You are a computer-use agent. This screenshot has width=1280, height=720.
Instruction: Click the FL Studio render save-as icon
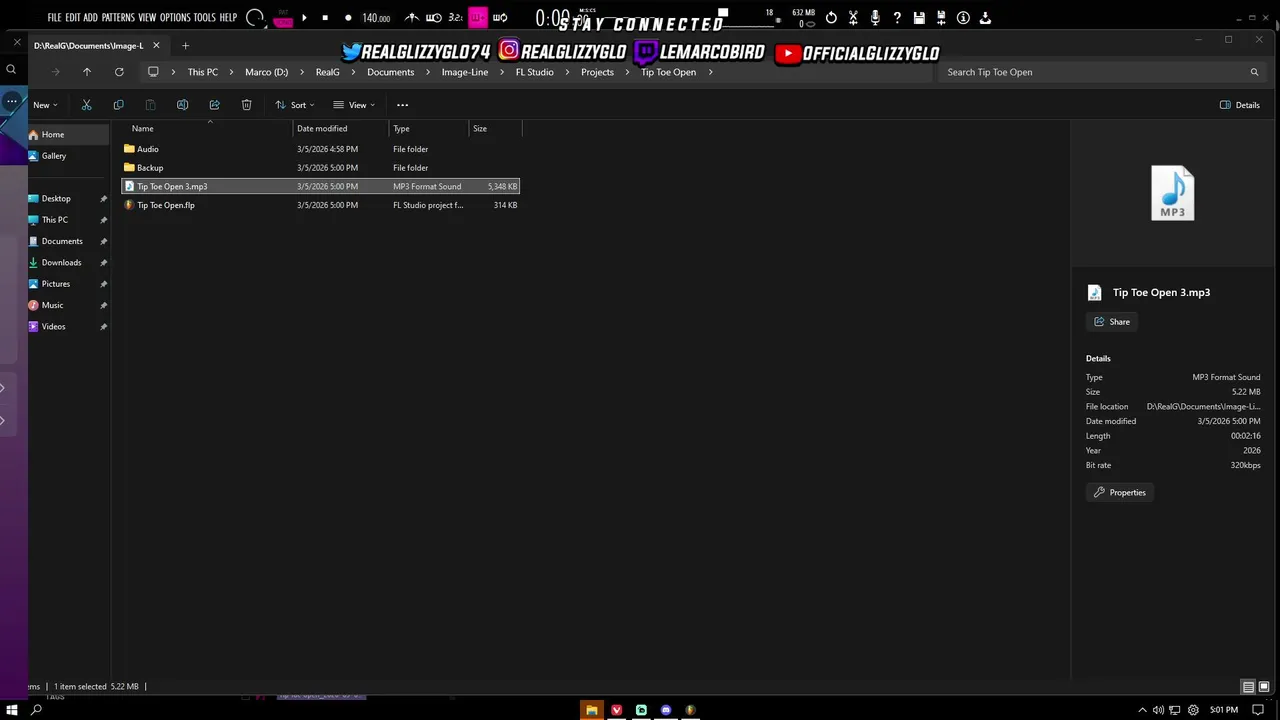tap(941, 18)
